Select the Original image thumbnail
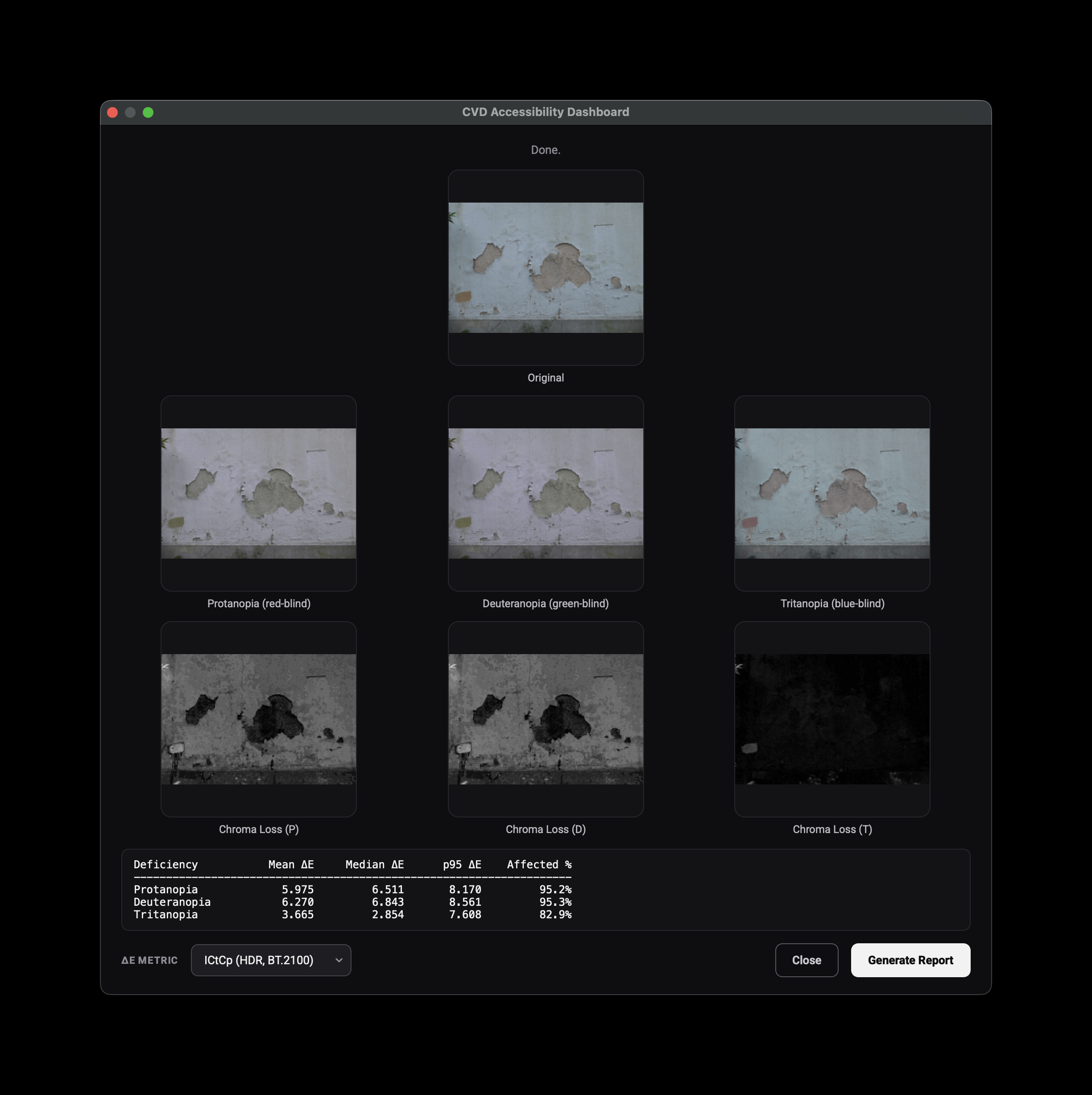Image resolution: width=1092 pixels, height=1095 pixels. 546,268
